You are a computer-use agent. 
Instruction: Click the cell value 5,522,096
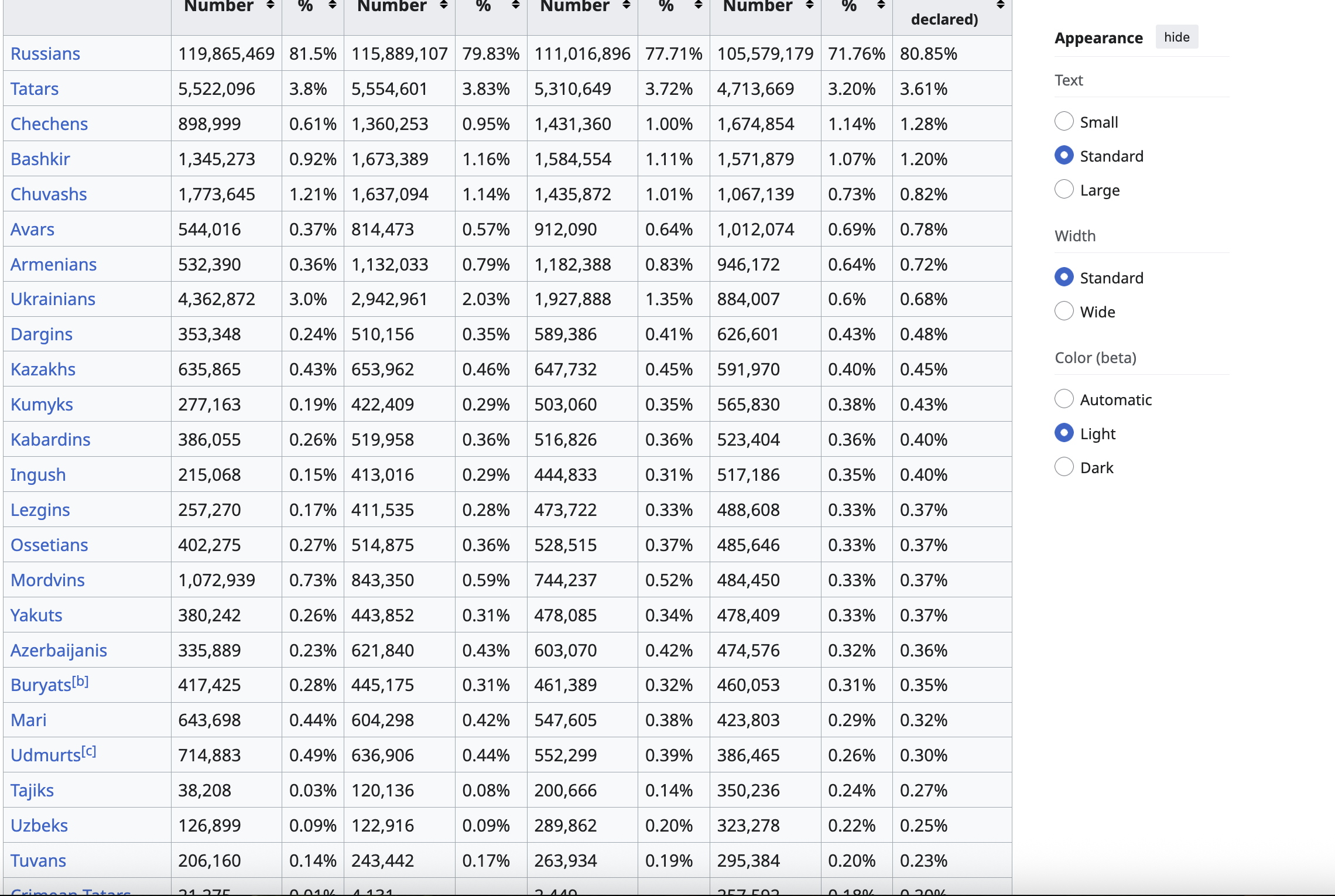pyautogui.click(x=217, y=89)
